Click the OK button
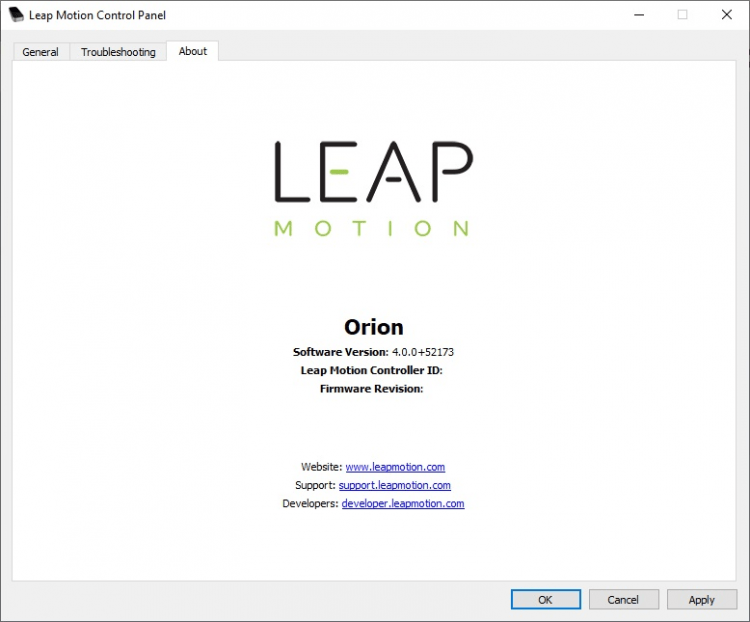The image size is (750, 622). click(546, 600)
